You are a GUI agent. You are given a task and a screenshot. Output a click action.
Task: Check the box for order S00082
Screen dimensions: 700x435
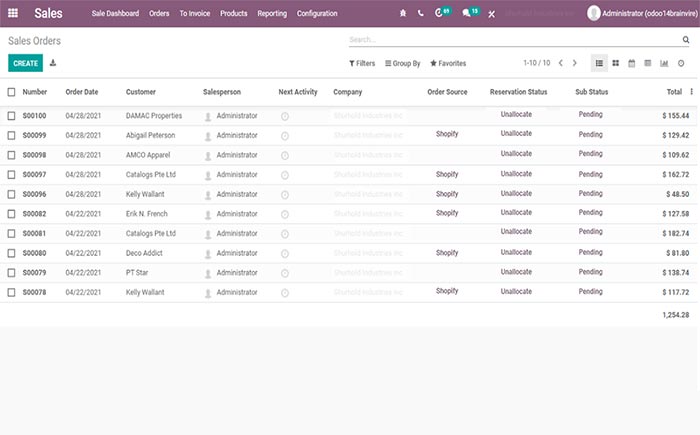(x=12, y=213)
